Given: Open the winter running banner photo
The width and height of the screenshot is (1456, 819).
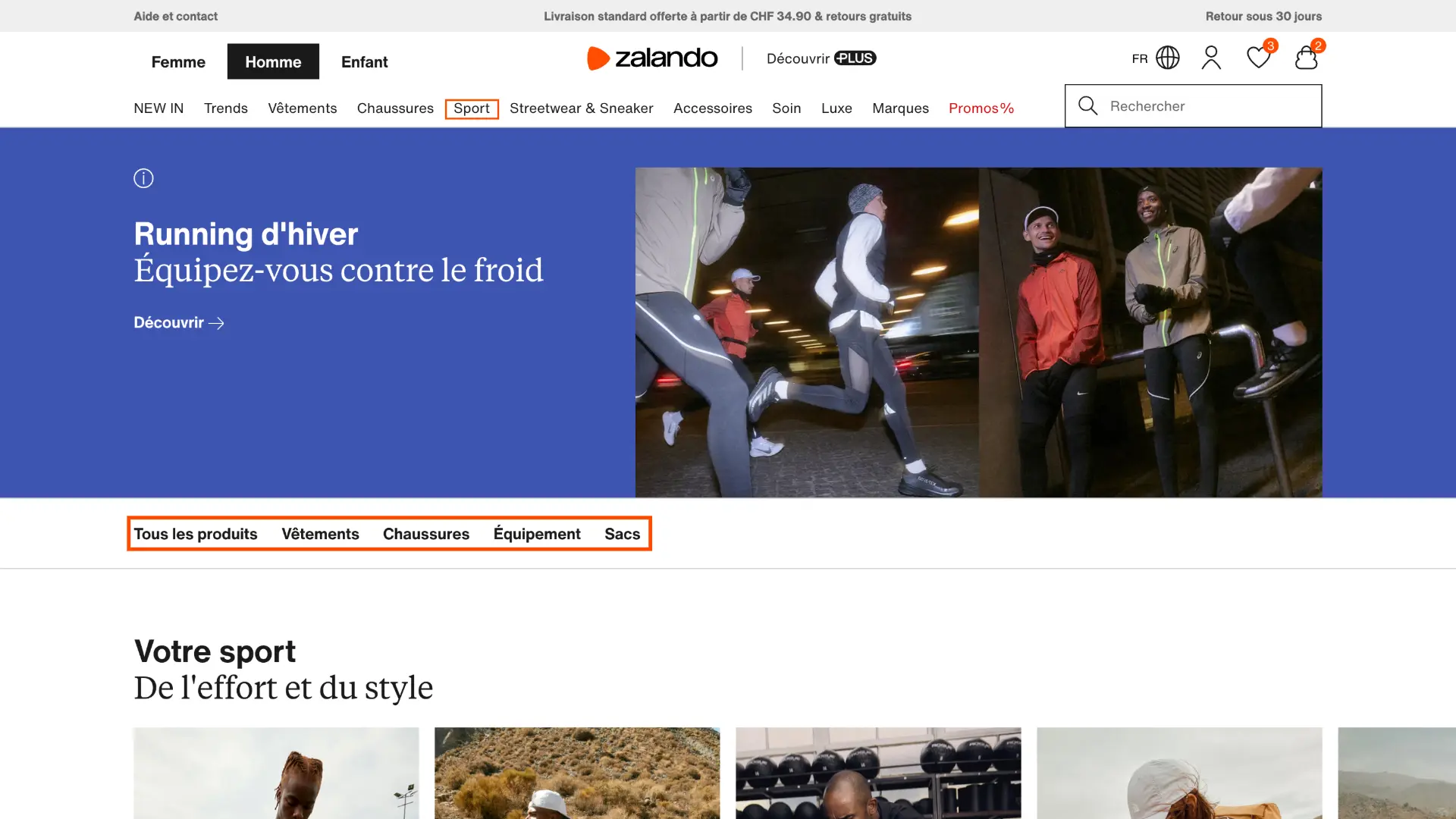Looking at the screenshot, I should tap(978, 332).
